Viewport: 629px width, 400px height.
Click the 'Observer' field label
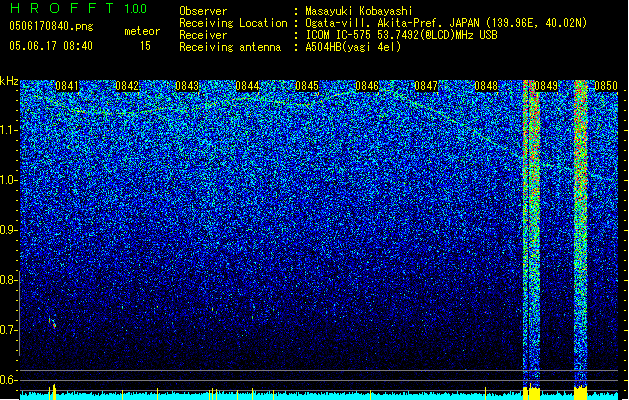point(203,11)
